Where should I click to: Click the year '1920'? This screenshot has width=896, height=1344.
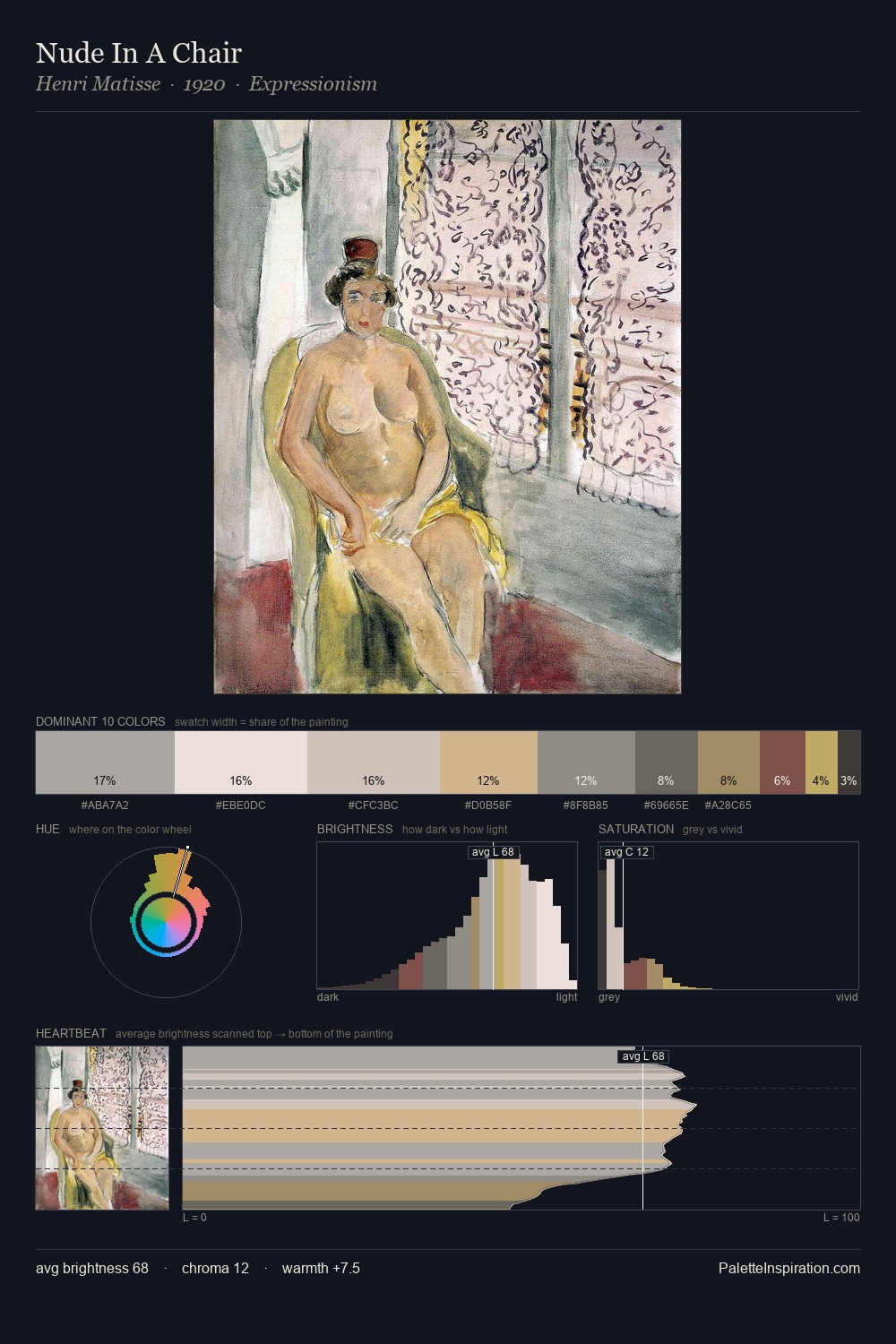click(x=204, y=84)
